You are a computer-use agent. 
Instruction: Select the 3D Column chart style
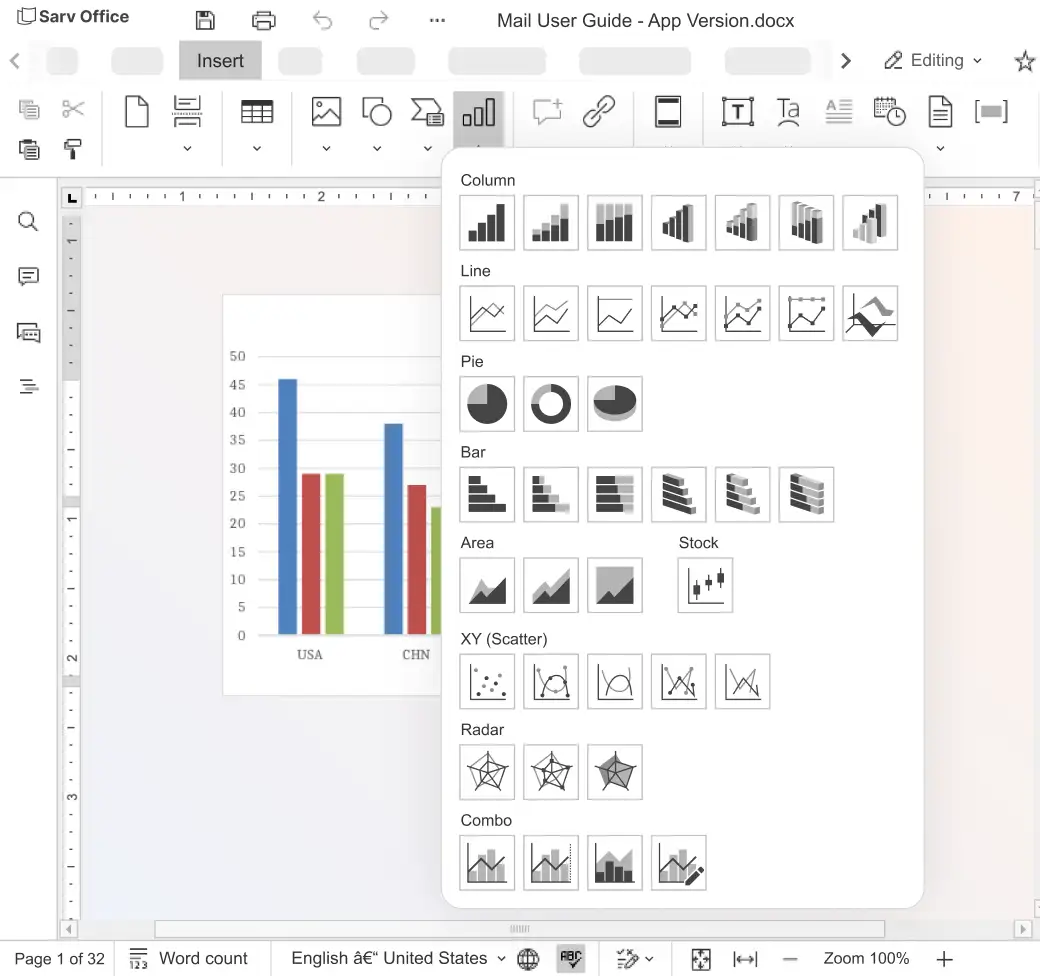pos(870,223)
